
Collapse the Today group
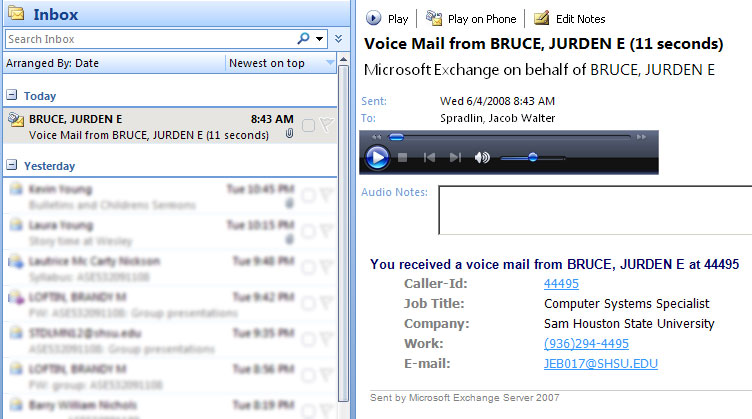11,96
